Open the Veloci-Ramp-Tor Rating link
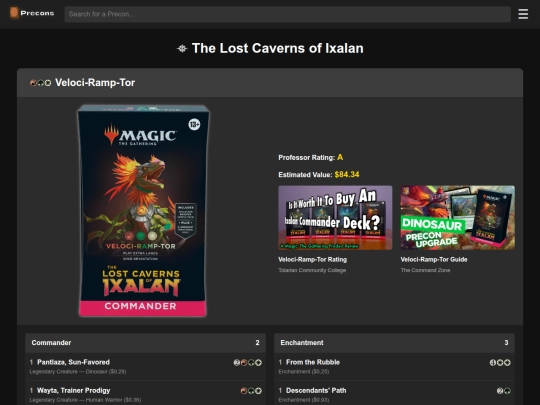 312,260
